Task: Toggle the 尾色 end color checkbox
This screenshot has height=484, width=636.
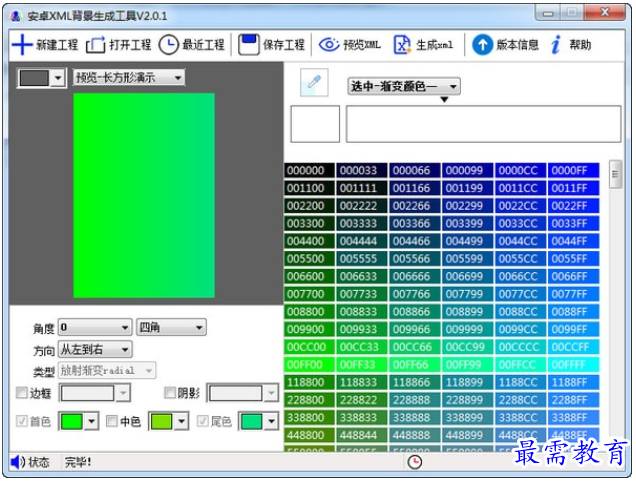Action: click(x=202, y=421)
